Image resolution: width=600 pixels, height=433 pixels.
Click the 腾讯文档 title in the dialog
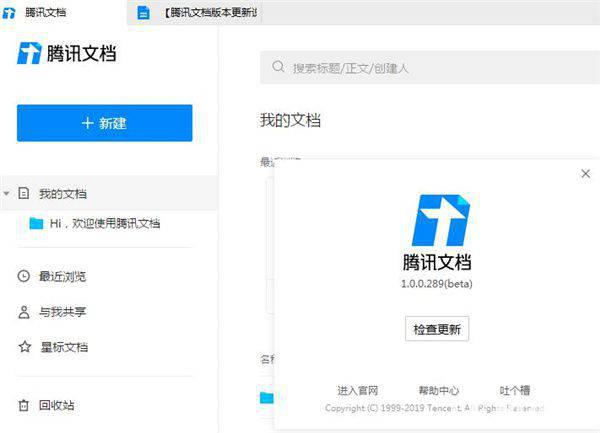click(x=437, y=262)
